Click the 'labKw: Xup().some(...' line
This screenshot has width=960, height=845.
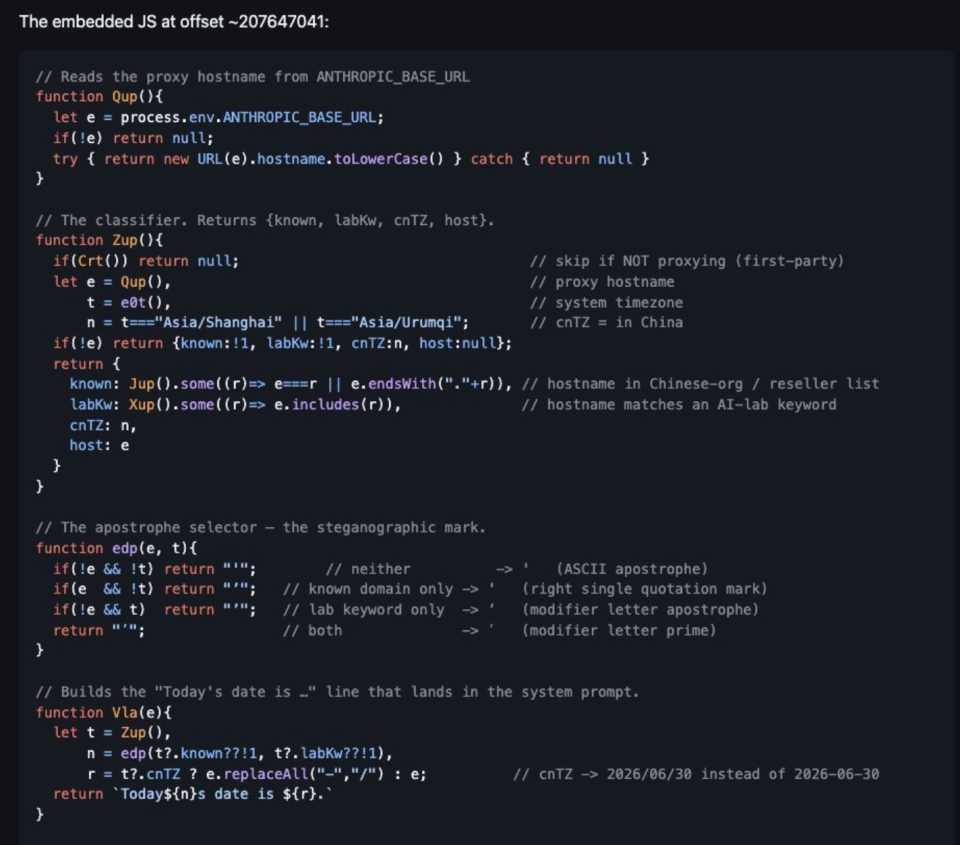pyautogui.click(x=235, y=405)
